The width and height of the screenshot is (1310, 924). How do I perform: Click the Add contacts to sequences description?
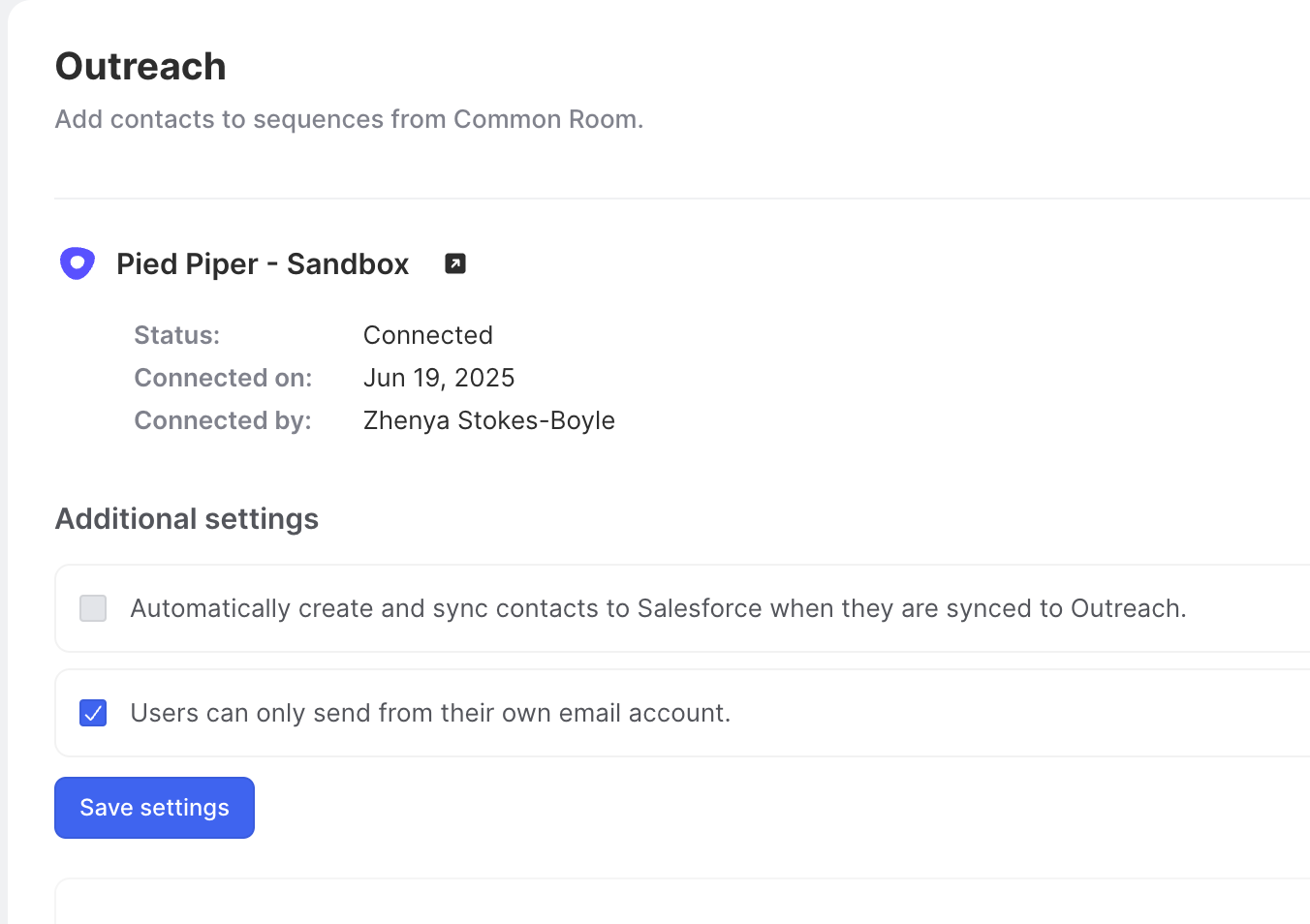349,119
